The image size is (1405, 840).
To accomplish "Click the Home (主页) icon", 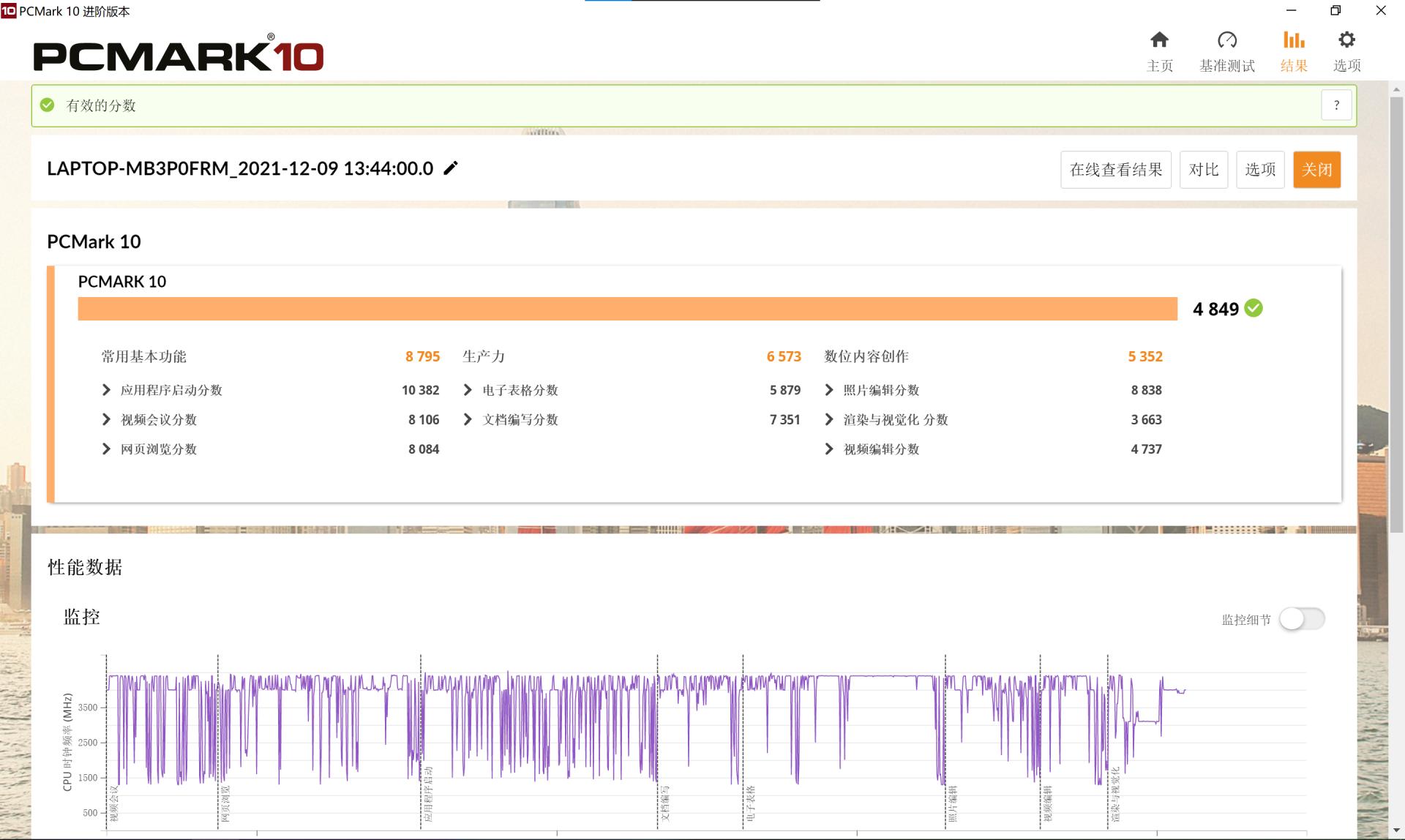I will (1159, 40).
